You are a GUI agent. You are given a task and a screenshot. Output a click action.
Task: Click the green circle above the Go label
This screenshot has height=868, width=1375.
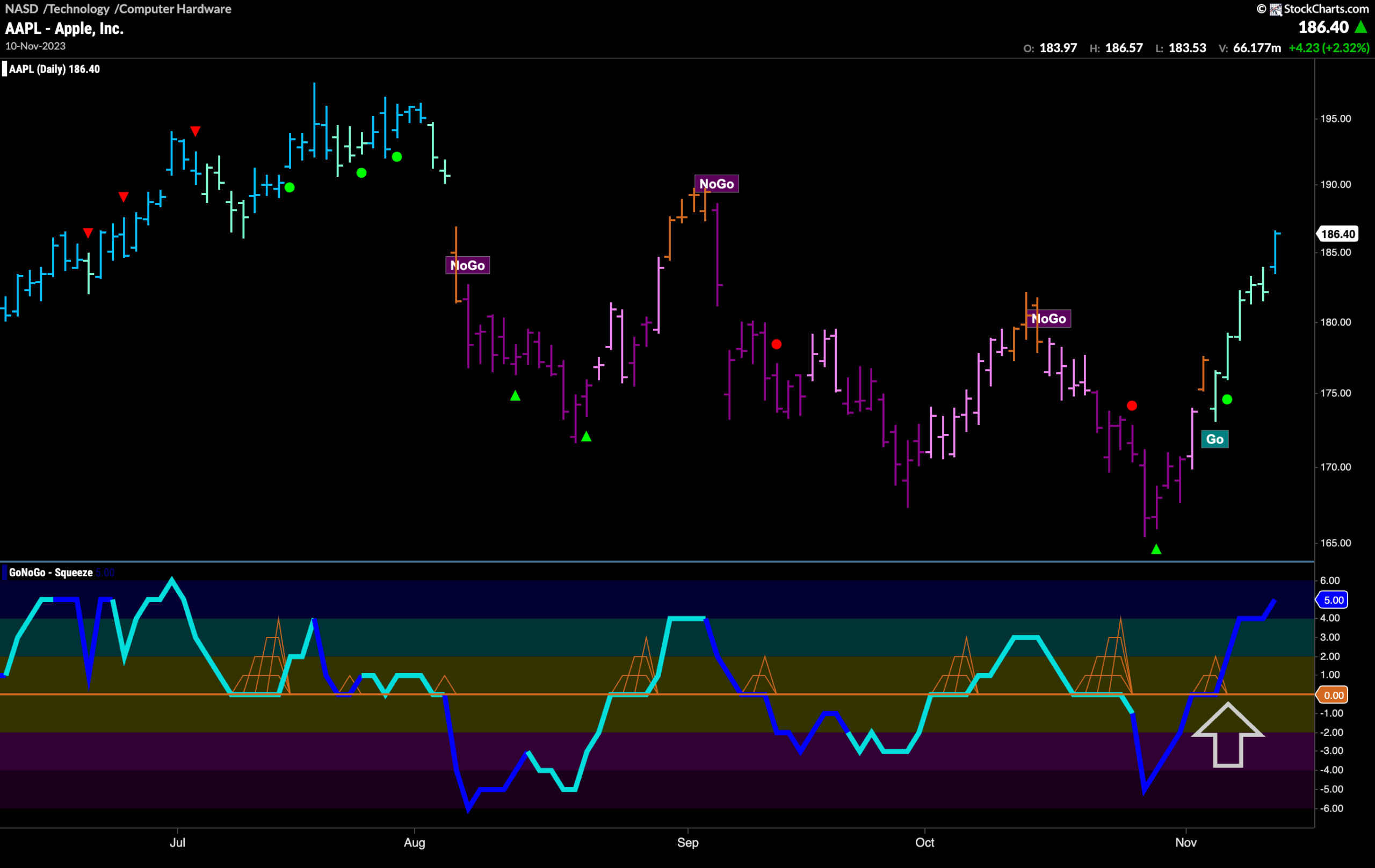[x=1227, y=399]
